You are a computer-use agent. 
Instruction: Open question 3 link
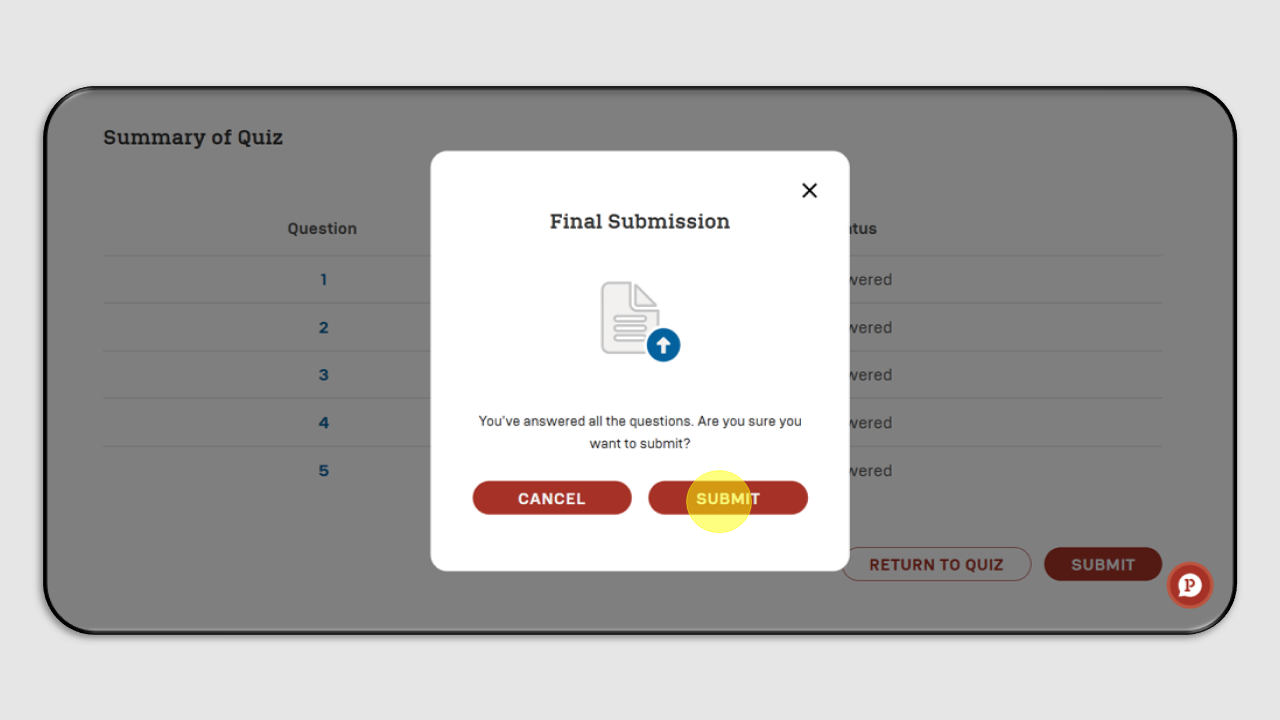click(323, 375)
